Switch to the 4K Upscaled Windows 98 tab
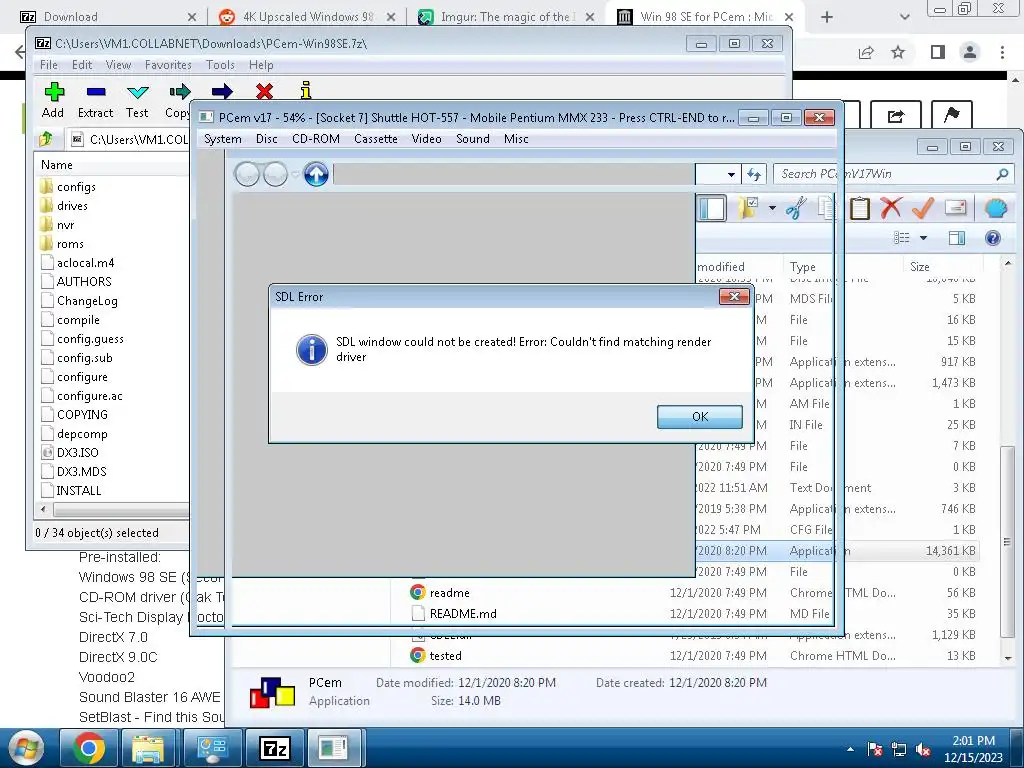Screen dimensions: 1024x768 [x=307, y=17]
